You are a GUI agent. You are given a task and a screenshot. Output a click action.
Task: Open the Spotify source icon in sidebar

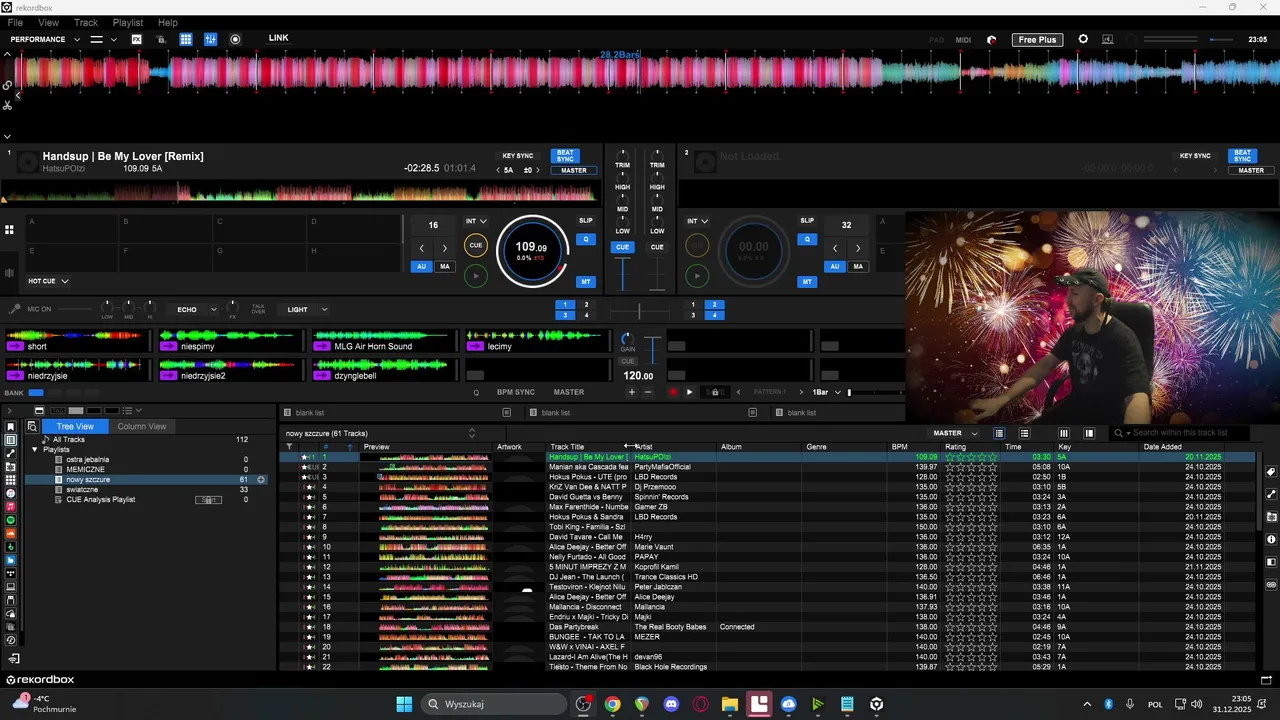click(x=11, y=520)
